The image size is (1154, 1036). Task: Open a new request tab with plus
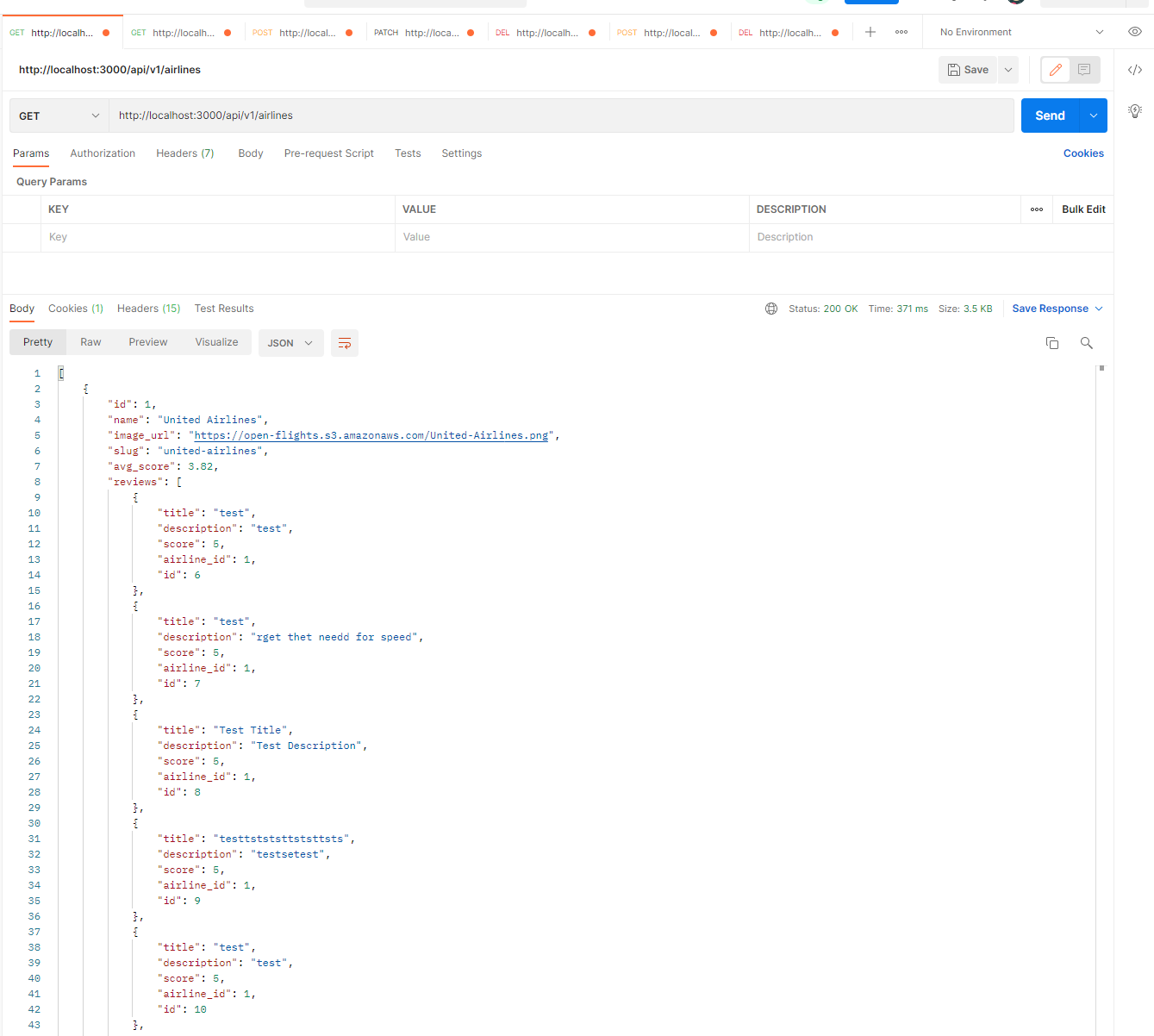pos(870,31)
